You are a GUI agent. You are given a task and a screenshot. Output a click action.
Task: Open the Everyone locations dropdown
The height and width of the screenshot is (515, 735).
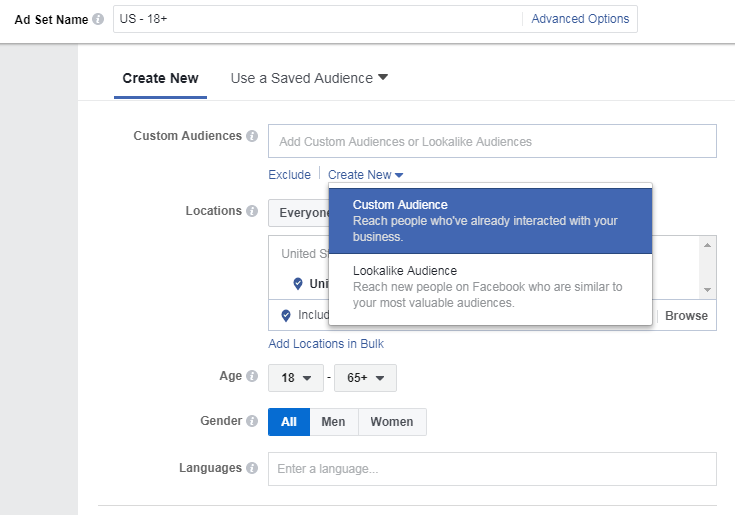tap(299, 213)
